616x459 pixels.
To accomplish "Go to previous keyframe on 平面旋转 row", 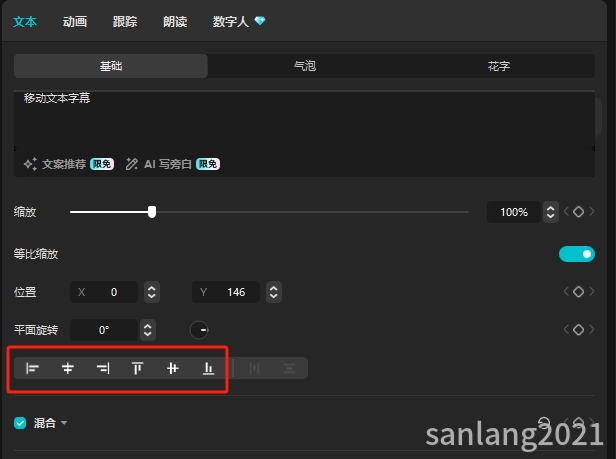I will point(566,329).
